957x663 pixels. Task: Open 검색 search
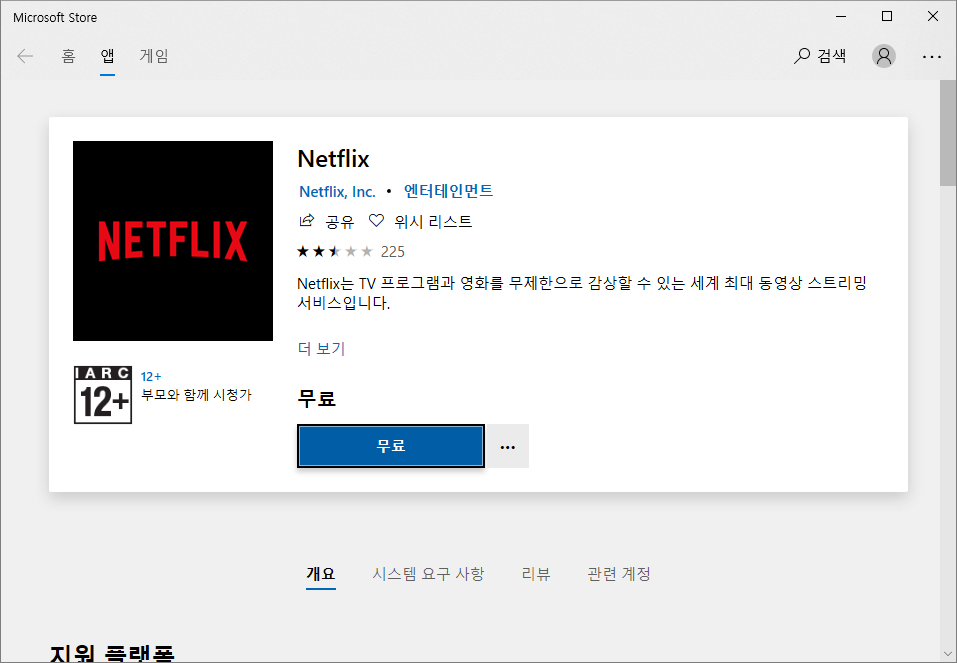[x=820, y=56]
